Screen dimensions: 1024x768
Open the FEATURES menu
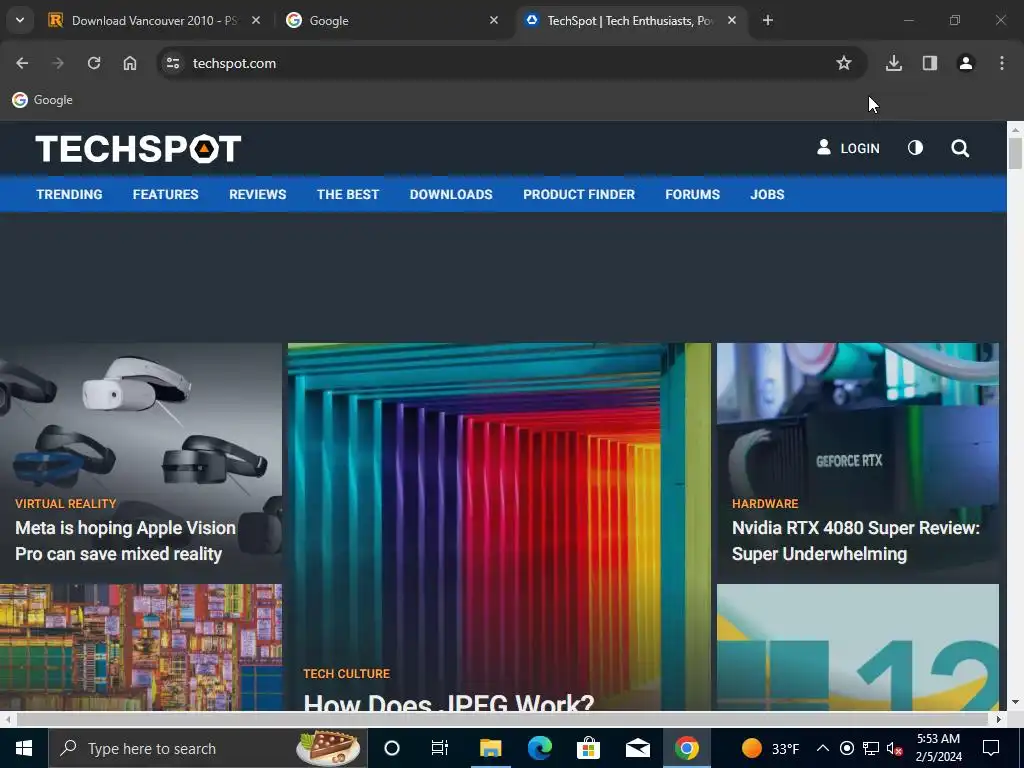[x=165, y=195]
